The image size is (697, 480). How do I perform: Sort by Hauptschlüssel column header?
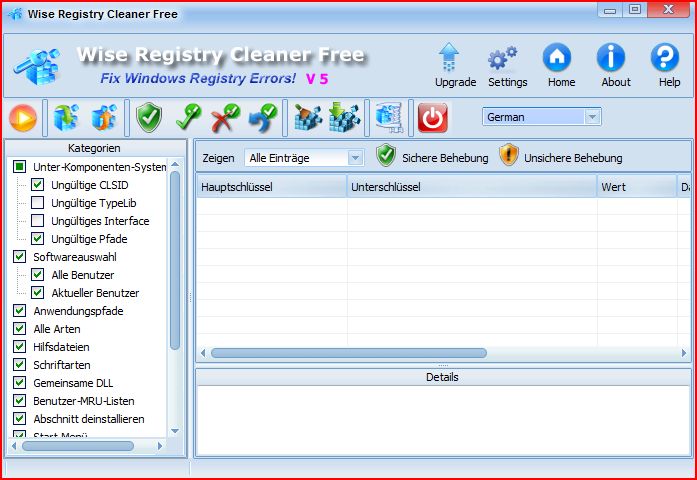272,187
